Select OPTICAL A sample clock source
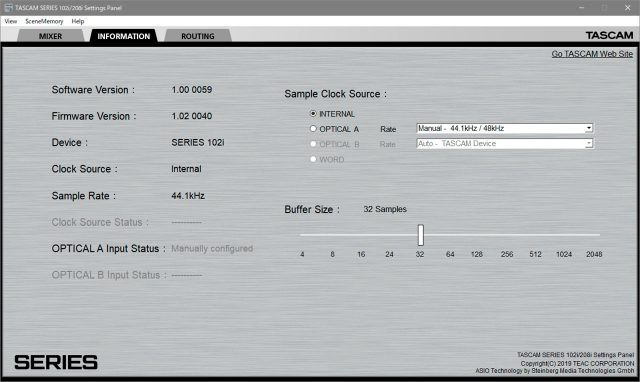 coord(313,129)
